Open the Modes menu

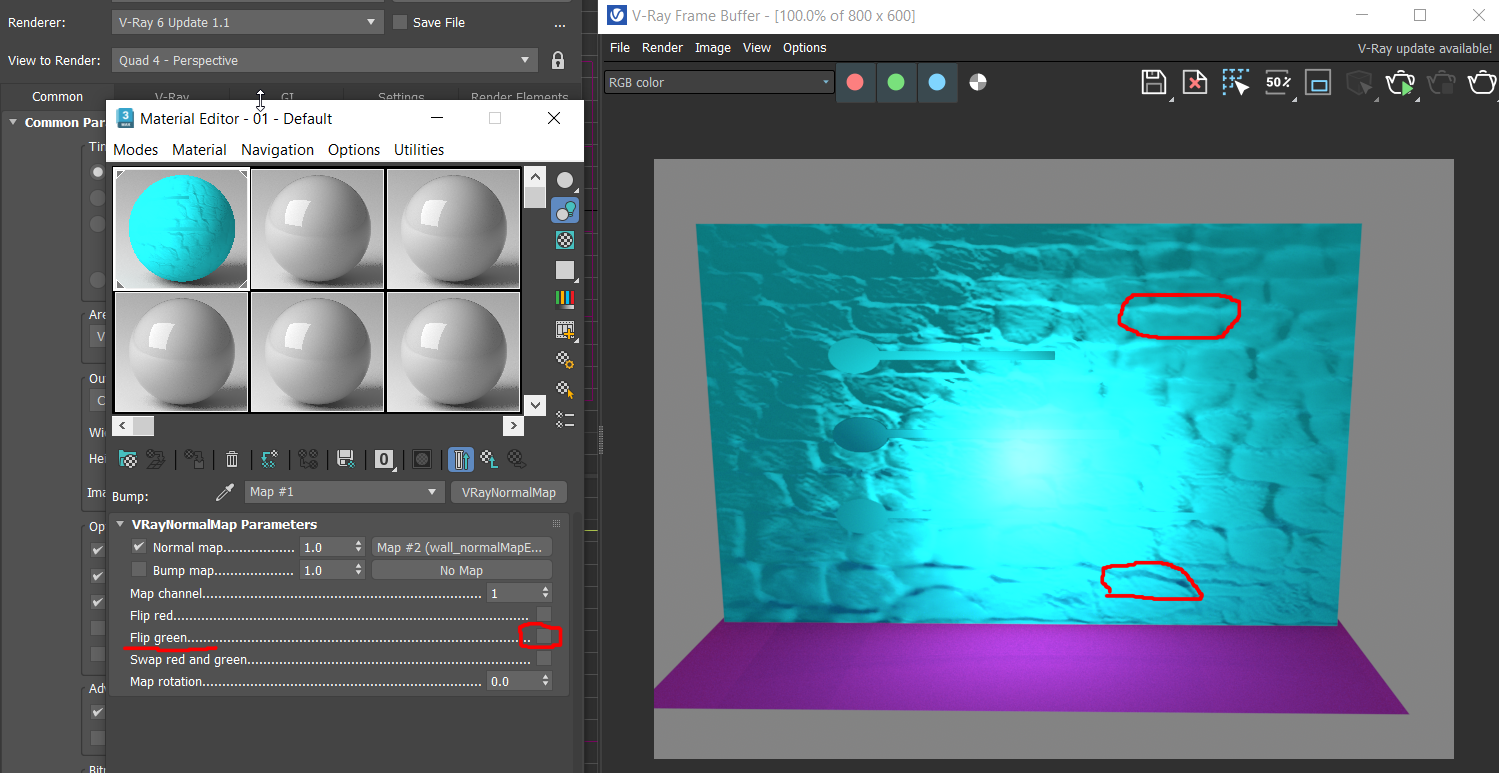[136, 150]
